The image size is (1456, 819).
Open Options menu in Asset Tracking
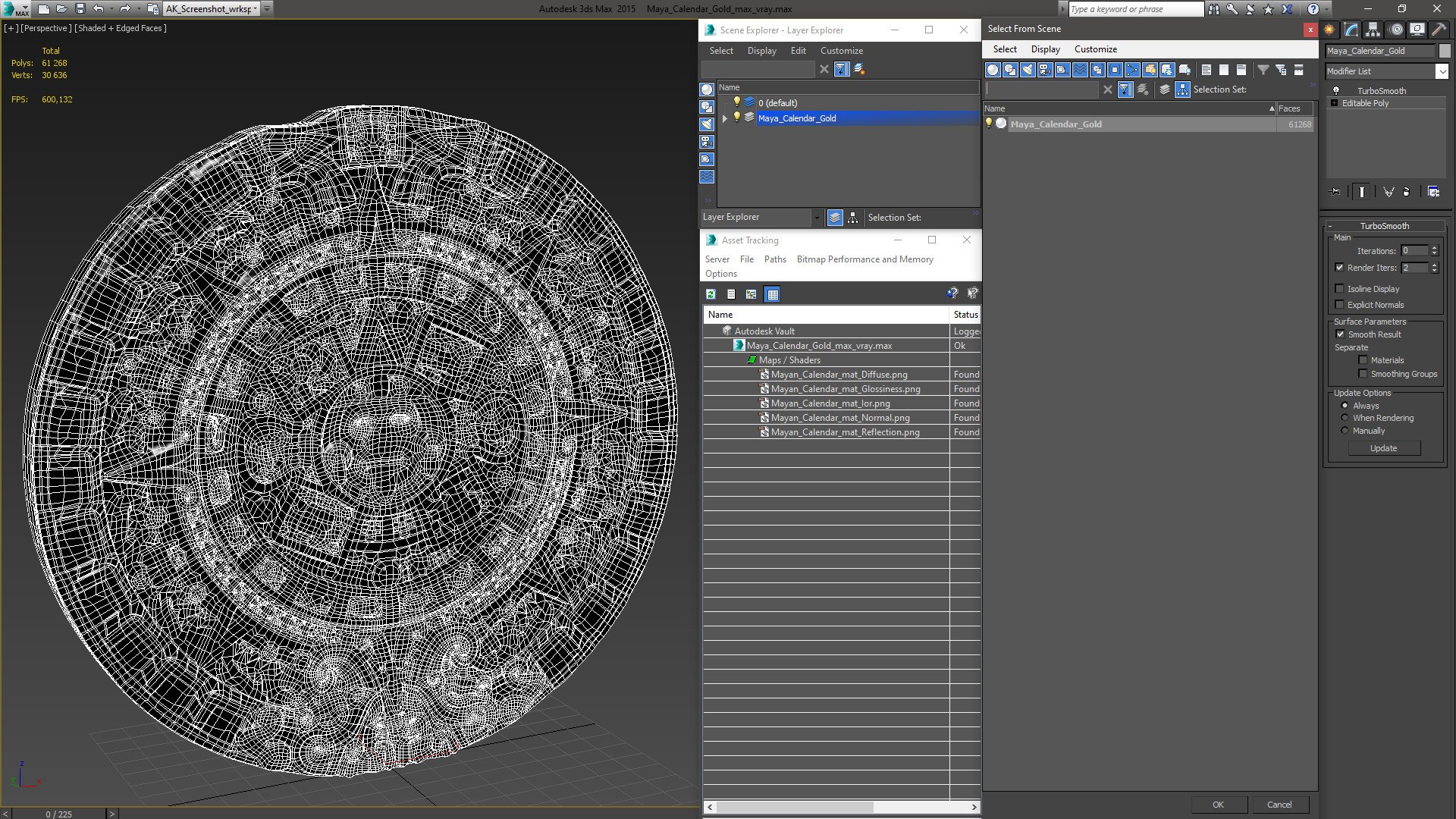coord(720,274)
